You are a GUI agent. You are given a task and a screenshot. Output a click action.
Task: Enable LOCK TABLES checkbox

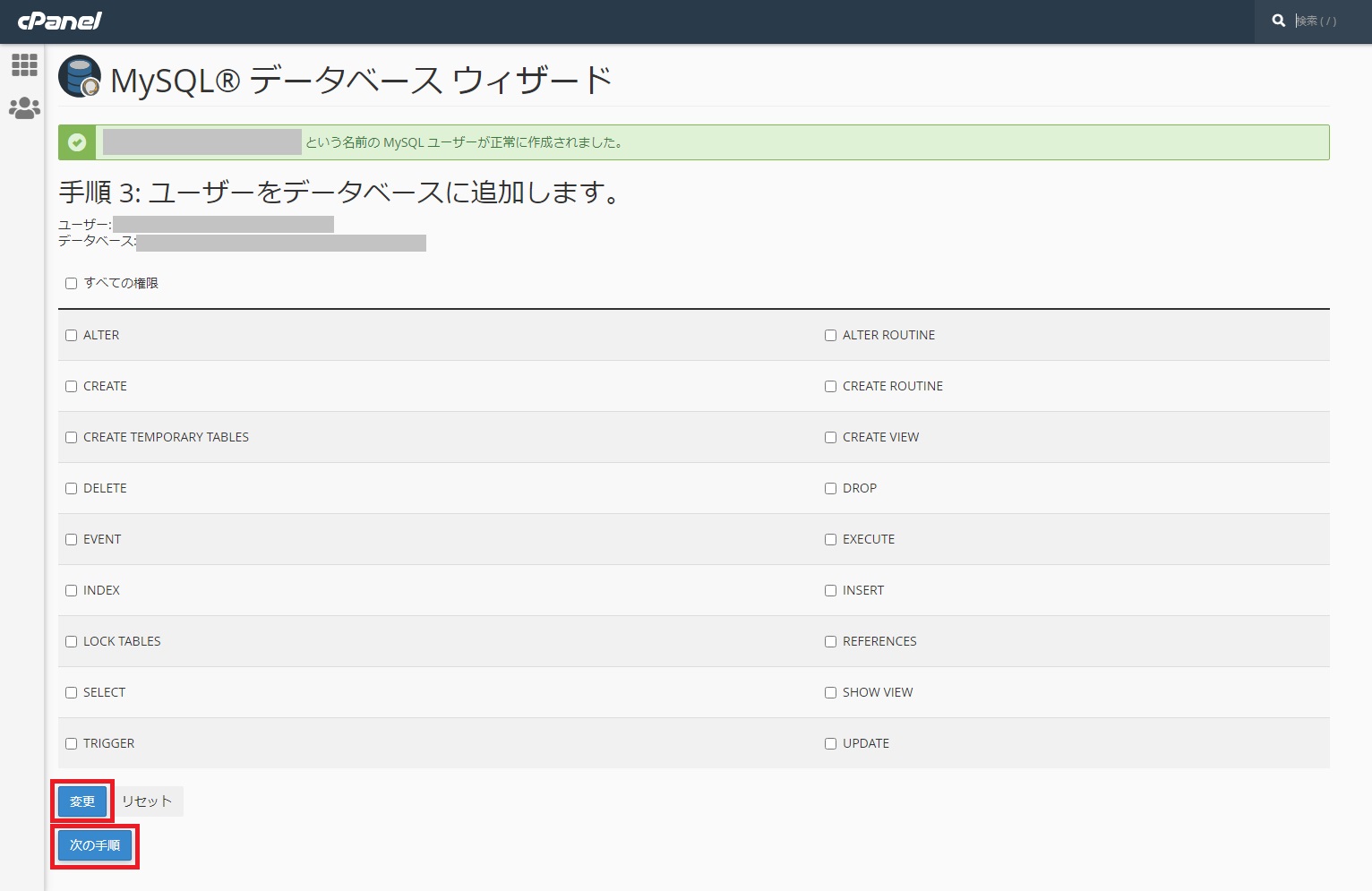[x=71, y=641]
